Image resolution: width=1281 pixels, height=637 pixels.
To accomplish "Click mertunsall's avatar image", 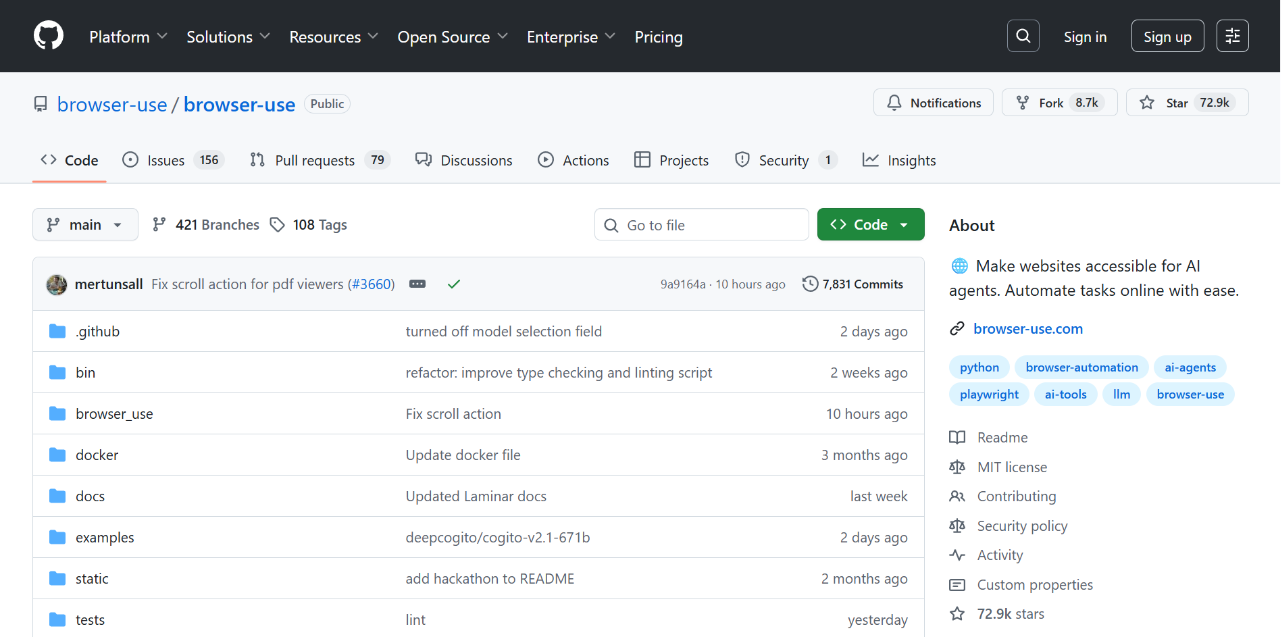I will click(x=57, y=284).
